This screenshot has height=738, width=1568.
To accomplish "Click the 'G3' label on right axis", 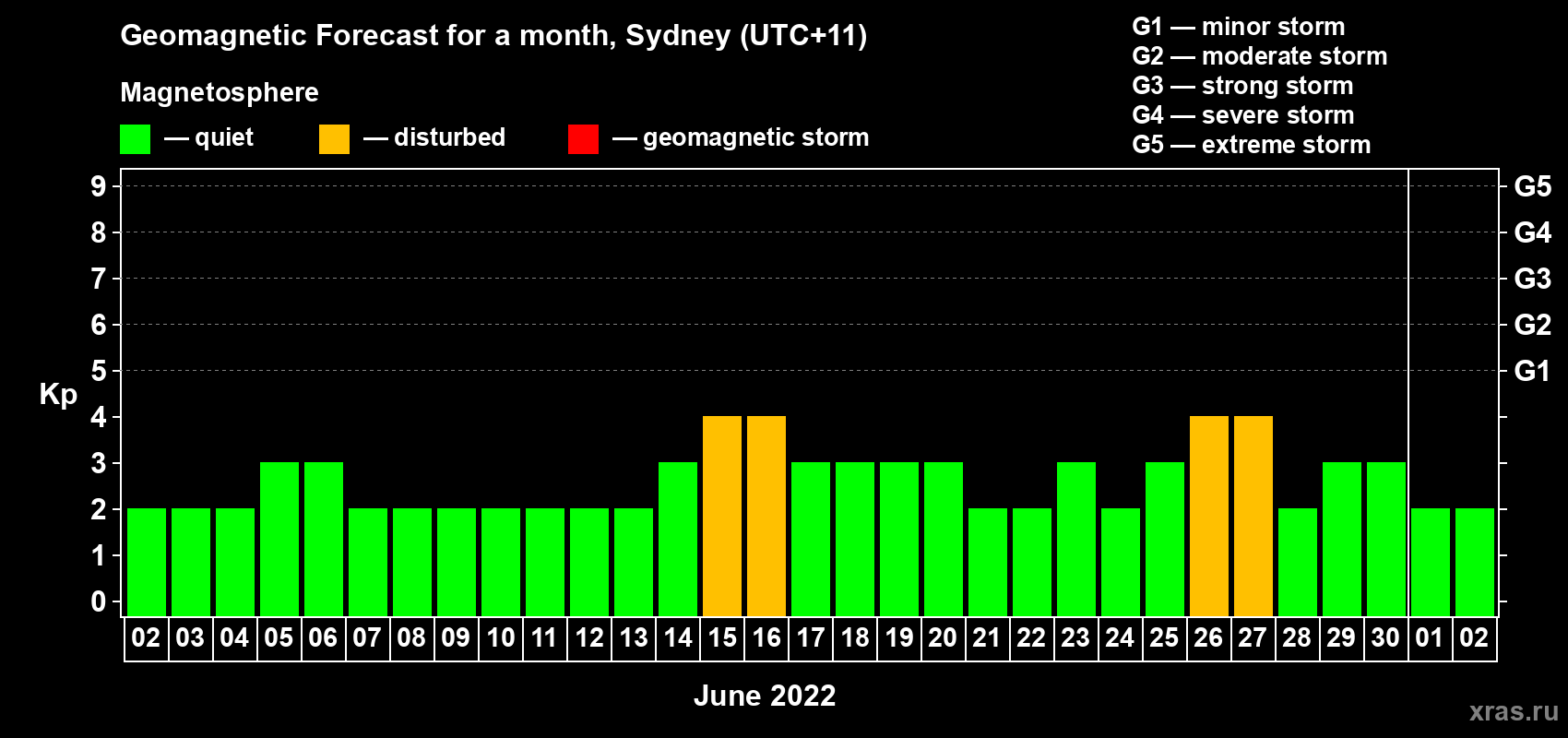I will tap(1533, 279).
